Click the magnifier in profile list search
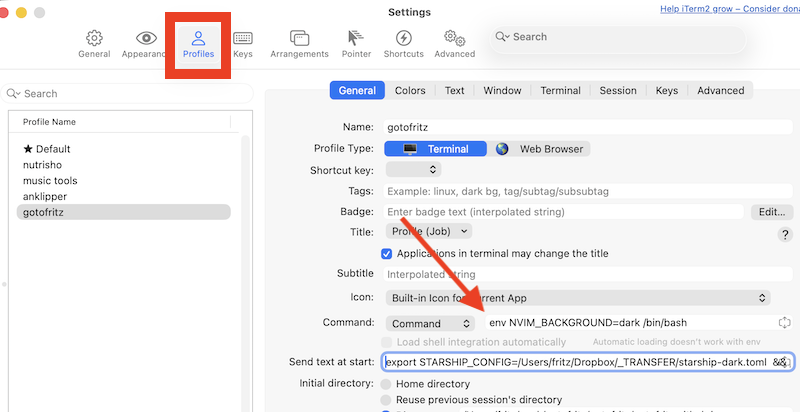Image resolution: width=800 pixels, height=412 pixels. (14, 94)
